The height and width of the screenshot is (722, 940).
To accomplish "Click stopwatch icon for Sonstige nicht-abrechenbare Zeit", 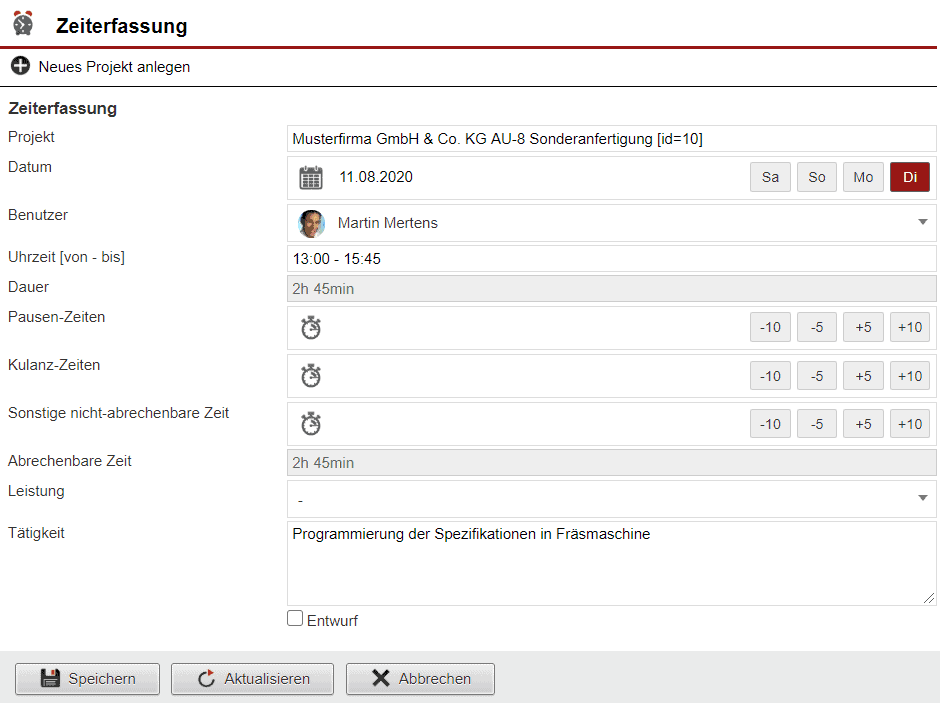I will coord(311,424).
